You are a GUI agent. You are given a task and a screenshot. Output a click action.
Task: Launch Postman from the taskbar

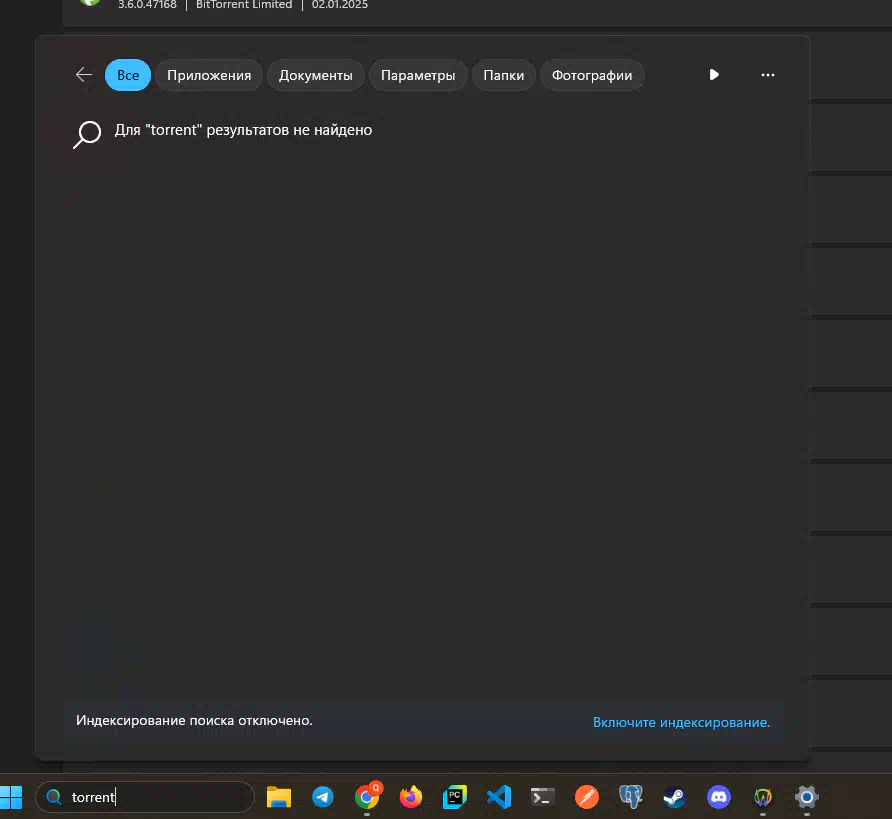tap(587, 797)
